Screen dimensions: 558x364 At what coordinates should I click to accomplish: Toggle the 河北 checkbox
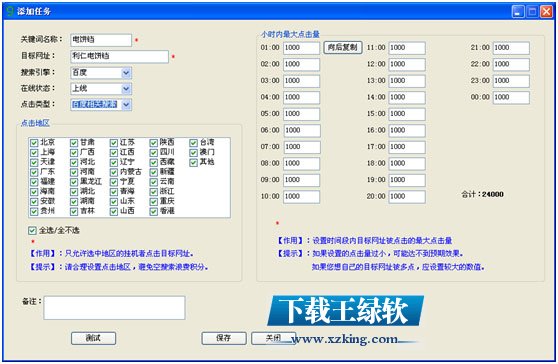(74, 163)
